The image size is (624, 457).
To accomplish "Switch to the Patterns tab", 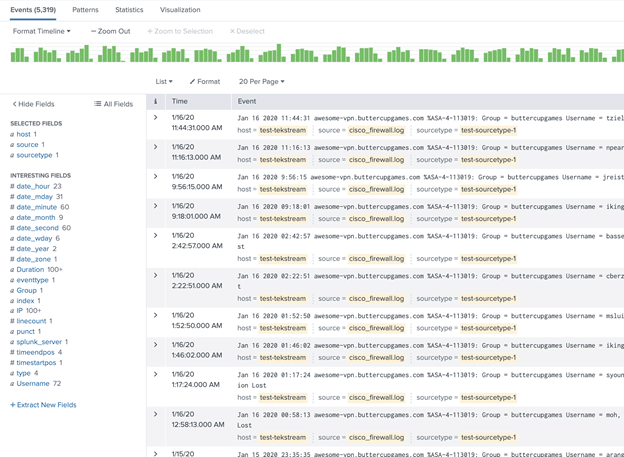I will [x=85, y=10].
